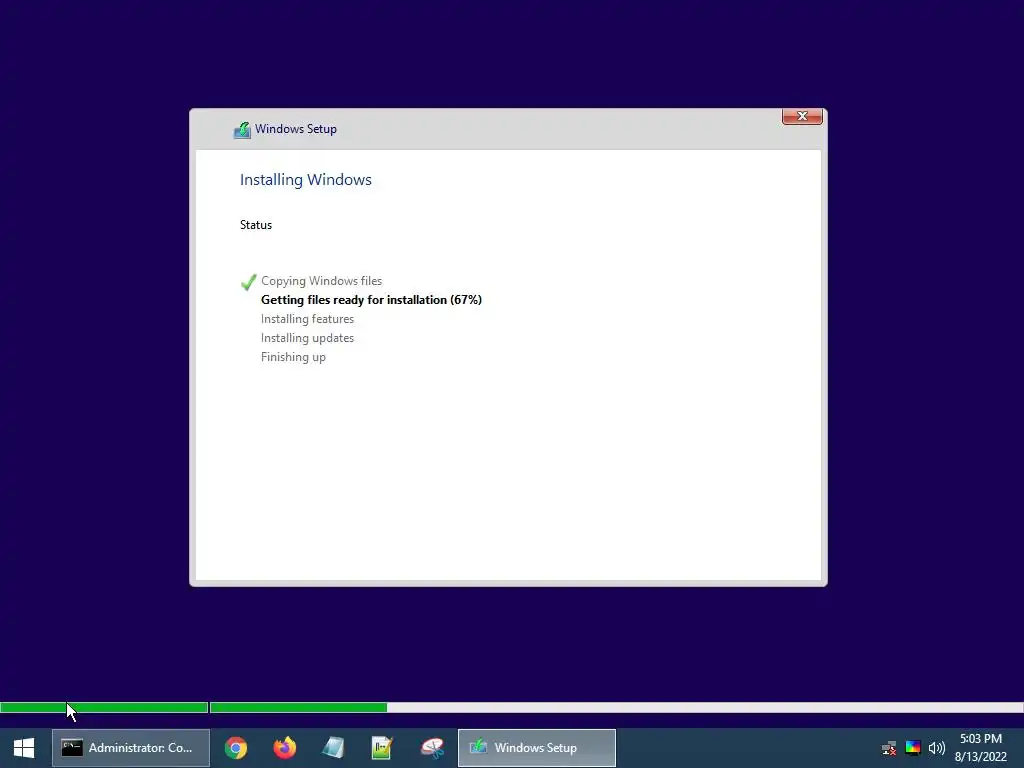Click the 'Status' label
Image resolution: width=1024 pixels, height=768 pixels.
point(256,225)
